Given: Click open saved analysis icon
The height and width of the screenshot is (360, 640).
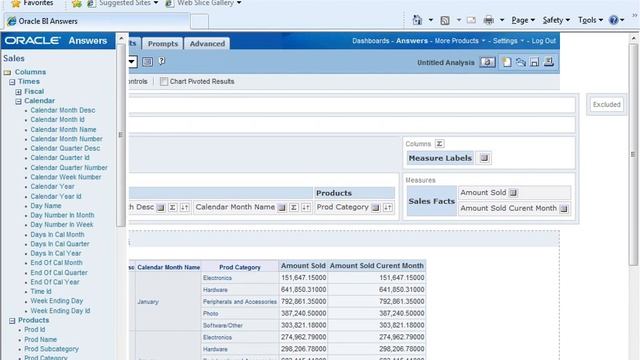Looking at the screenshot, I should tap(521, 62).
